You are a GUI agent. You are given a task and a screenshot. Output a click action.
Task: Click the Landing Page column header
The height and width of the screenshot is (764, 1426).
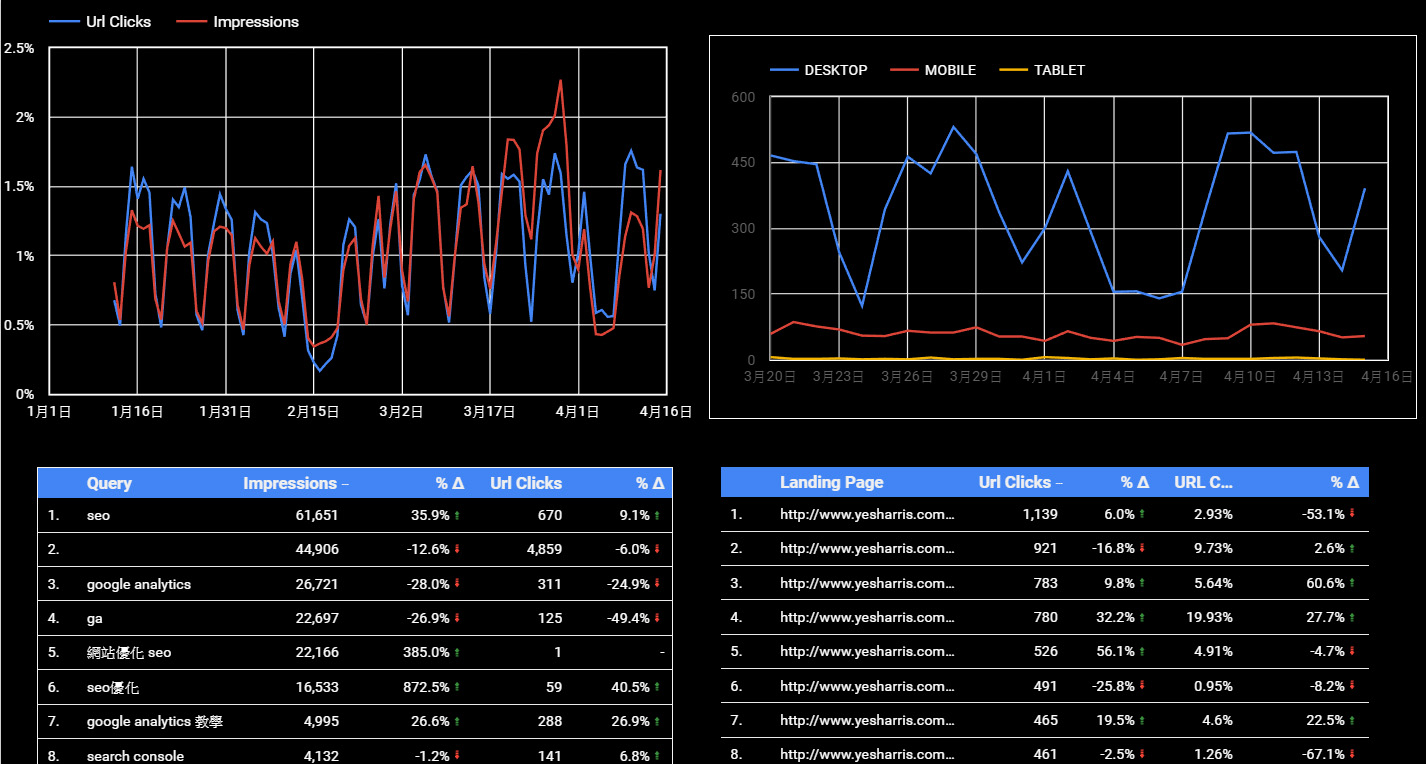pos(831,482)
